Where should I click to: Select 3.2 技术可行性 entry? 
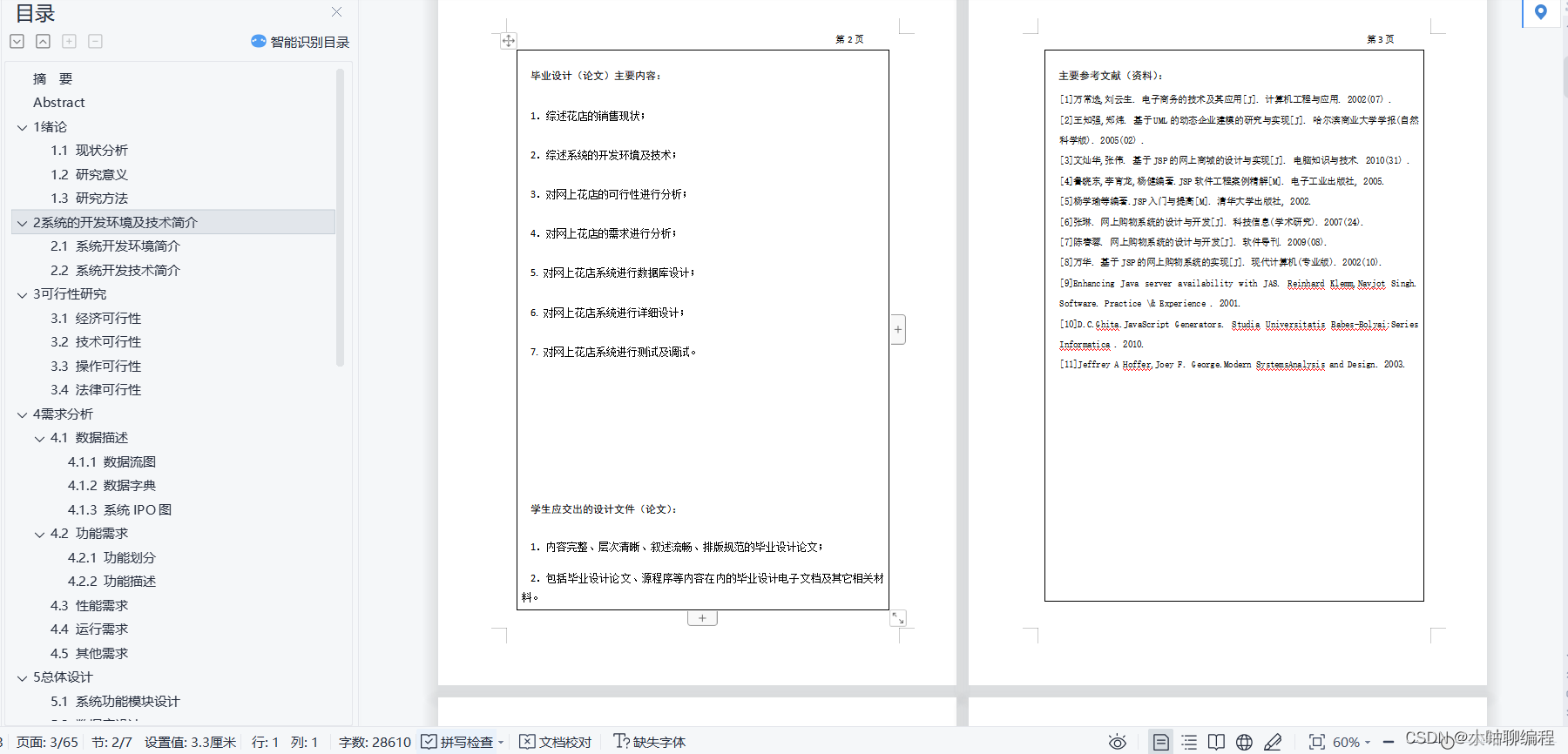coord(96,342)
